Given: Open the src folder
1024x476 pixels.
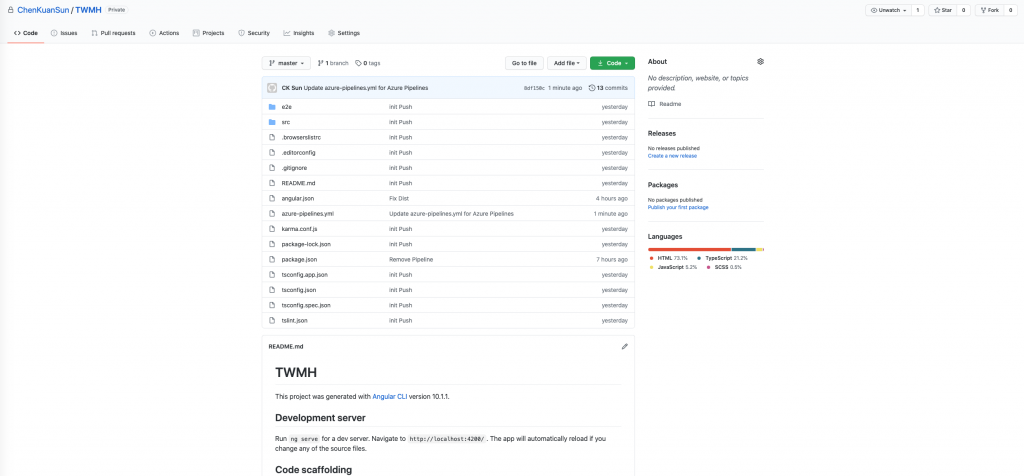Looking at the screenshot, I should coord(285,122).
